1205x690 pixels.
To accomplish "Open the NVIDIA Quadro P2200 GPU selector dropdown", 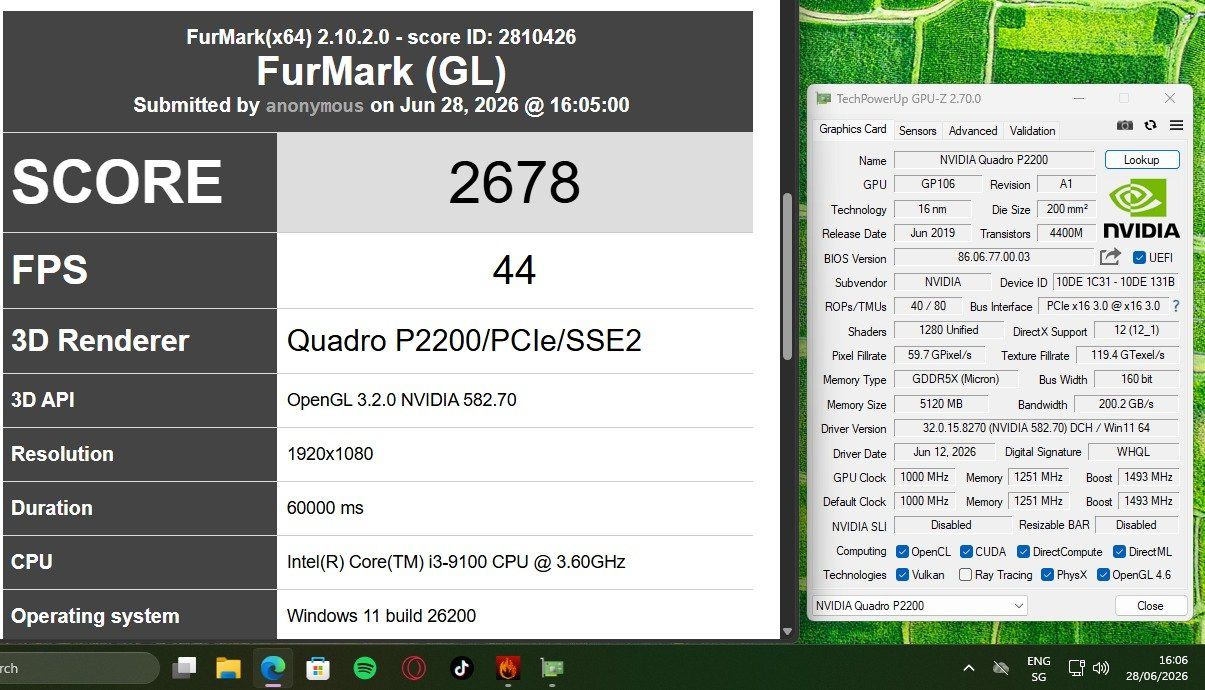I will click(919, 605).
